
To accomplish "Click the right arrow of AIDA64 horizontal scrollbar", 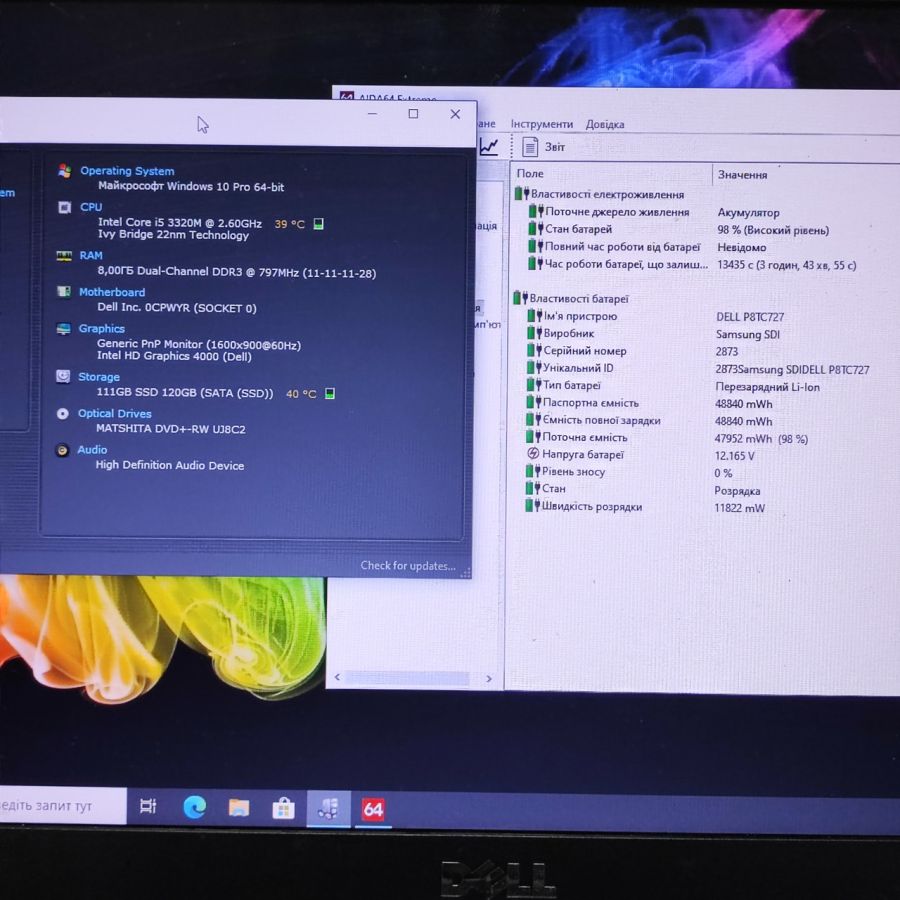I will [488, 678].
